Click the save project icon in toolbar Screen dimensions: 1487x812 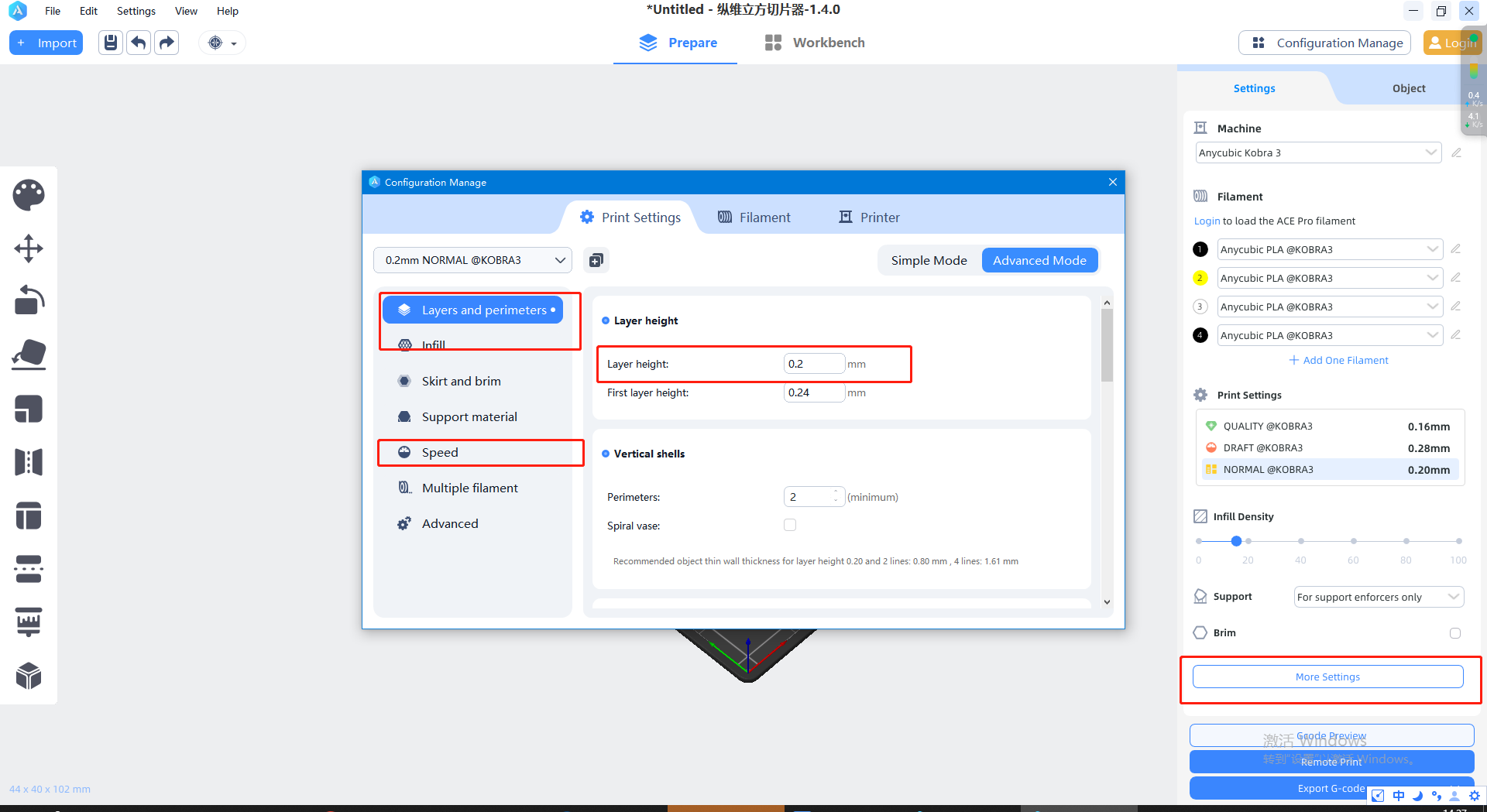tap(111, 43)
